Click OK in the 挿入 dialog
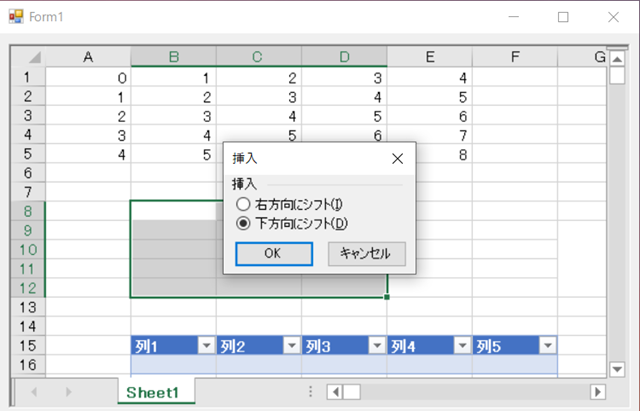The width and height of the screenshot is (640, 411). pos(273,253)
